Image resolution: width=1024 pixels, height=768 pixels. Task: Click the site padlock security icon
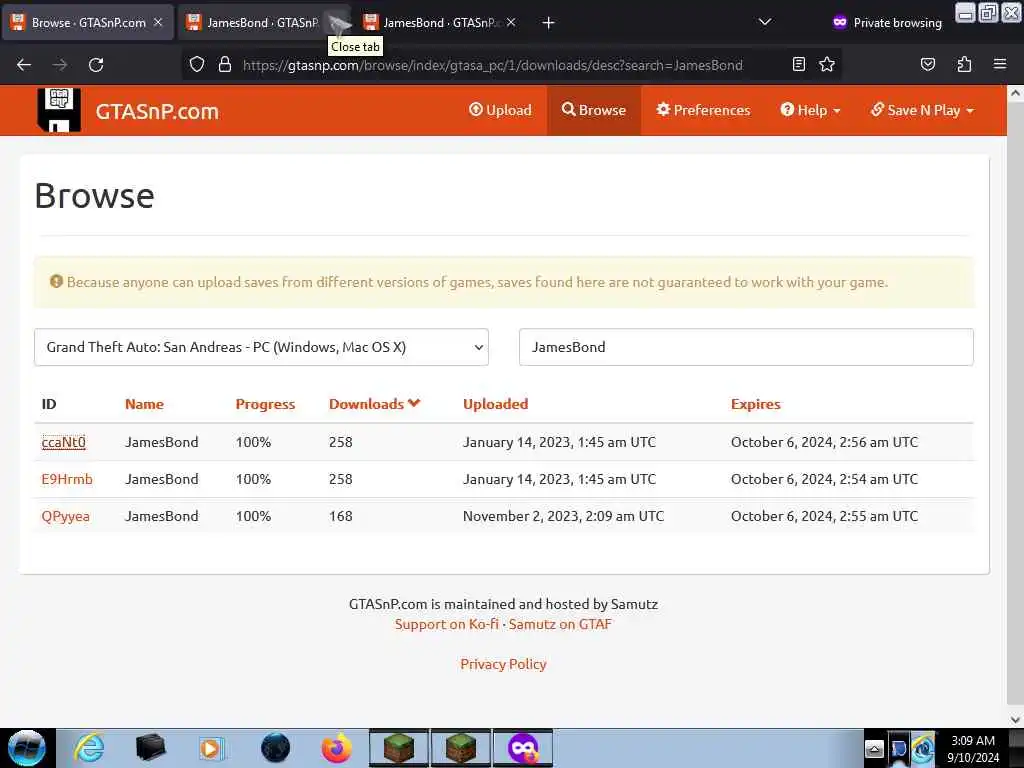[x=225, y=65]
